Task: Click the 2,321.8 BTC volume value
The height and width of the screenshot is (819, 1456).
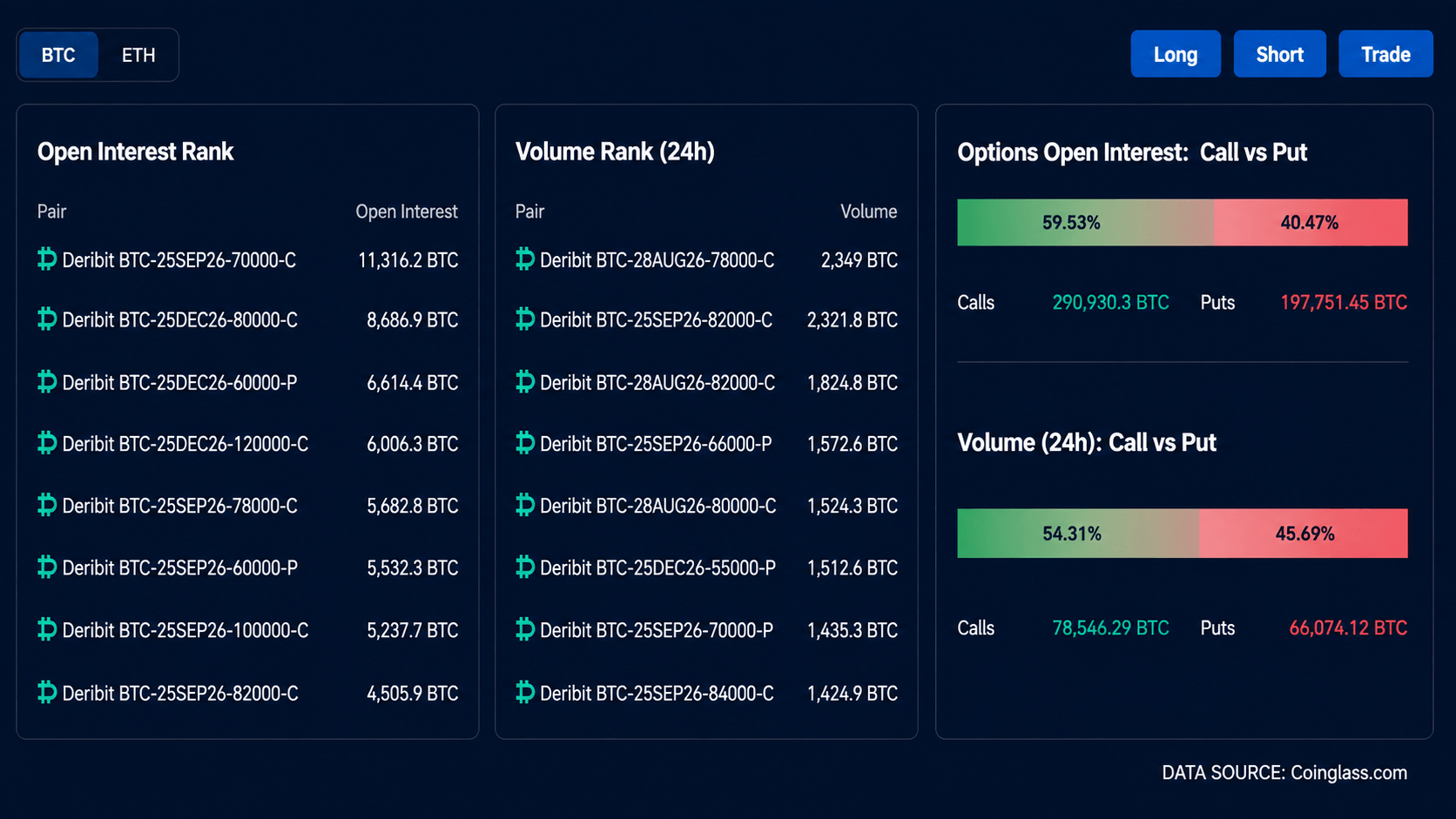Action: [x=853, y=320]
